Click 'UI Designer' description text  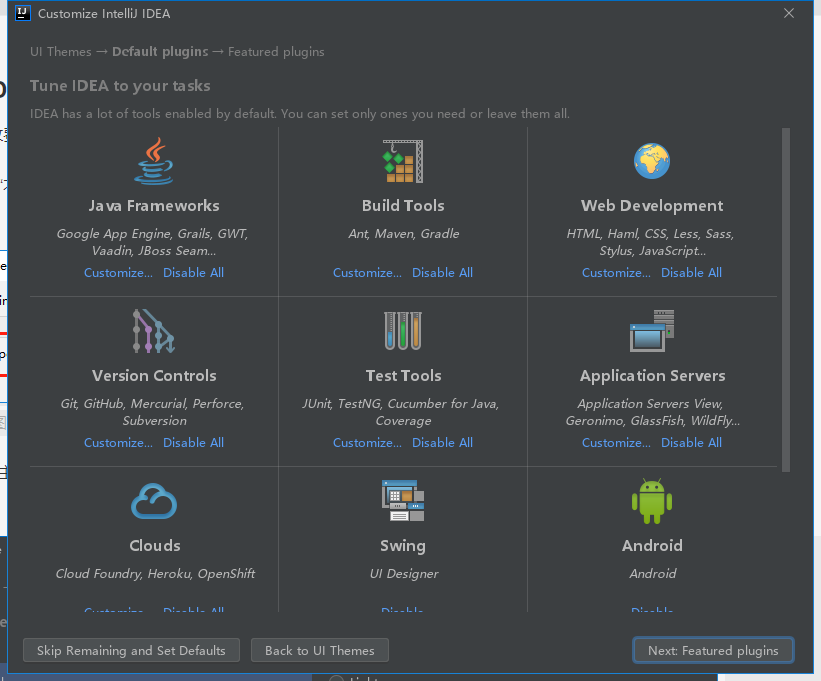point(404,574)
